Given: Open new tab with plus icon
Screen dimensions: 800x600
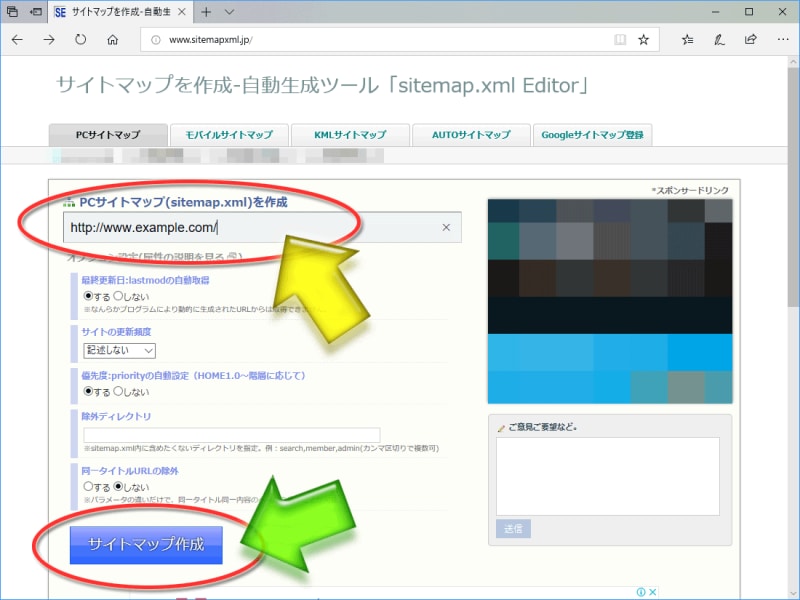Looking at the screenshot, I should [206, 12].
